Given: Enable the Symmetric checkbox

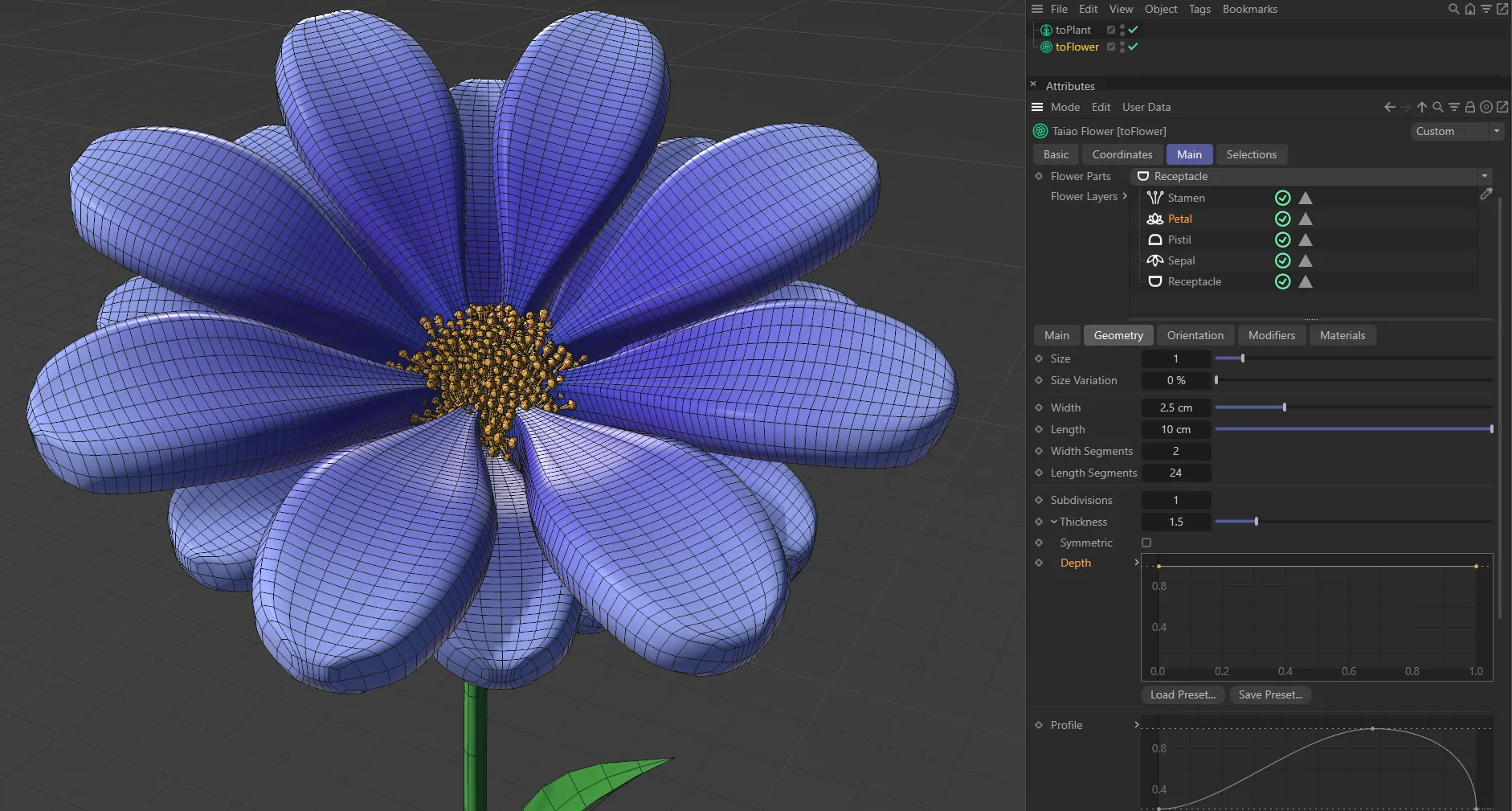Looking at the screenshot, I should (x=1146, y=543).
